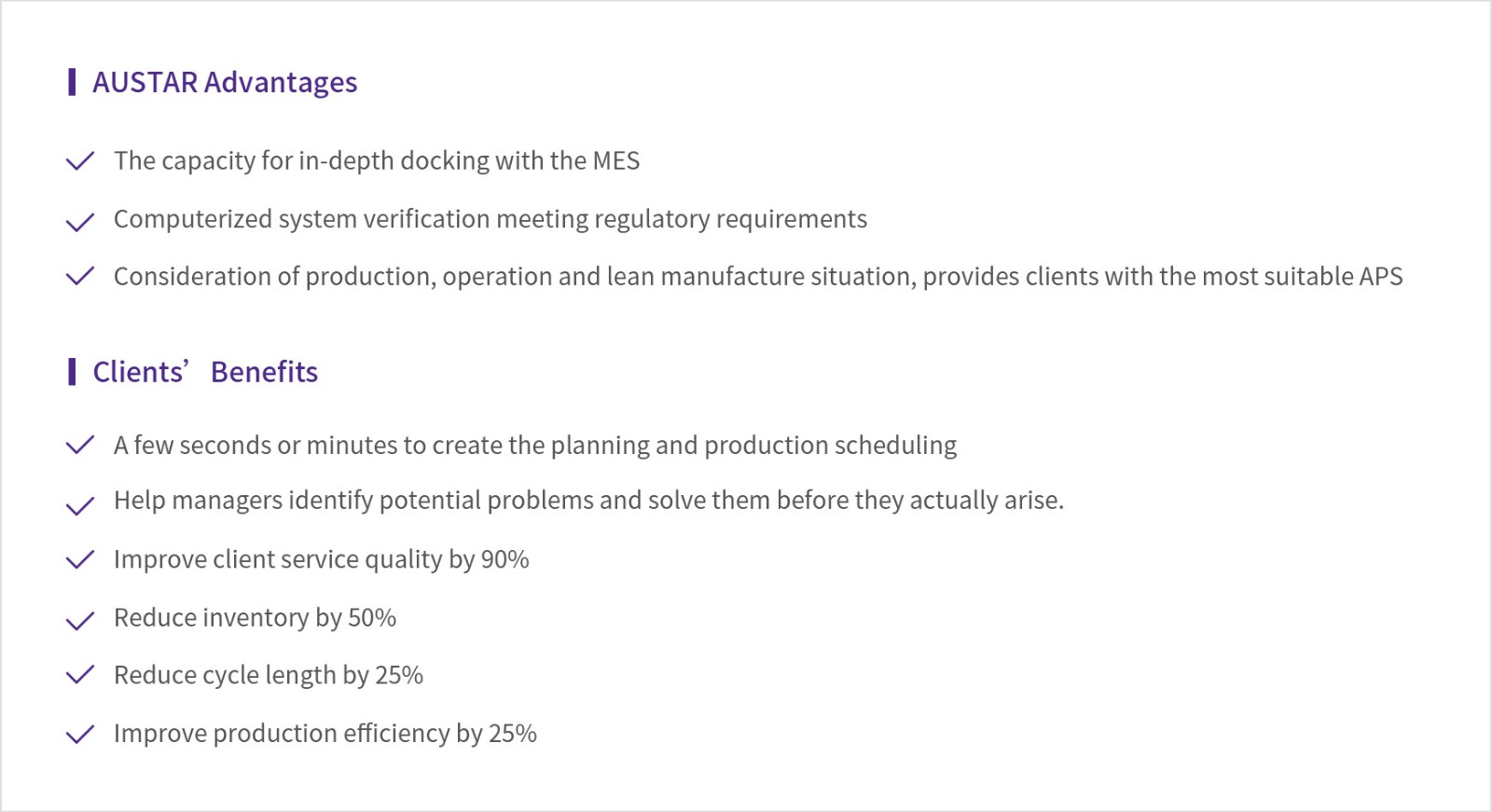Click Improve client service quality by 90%

(x=321, y=559)
